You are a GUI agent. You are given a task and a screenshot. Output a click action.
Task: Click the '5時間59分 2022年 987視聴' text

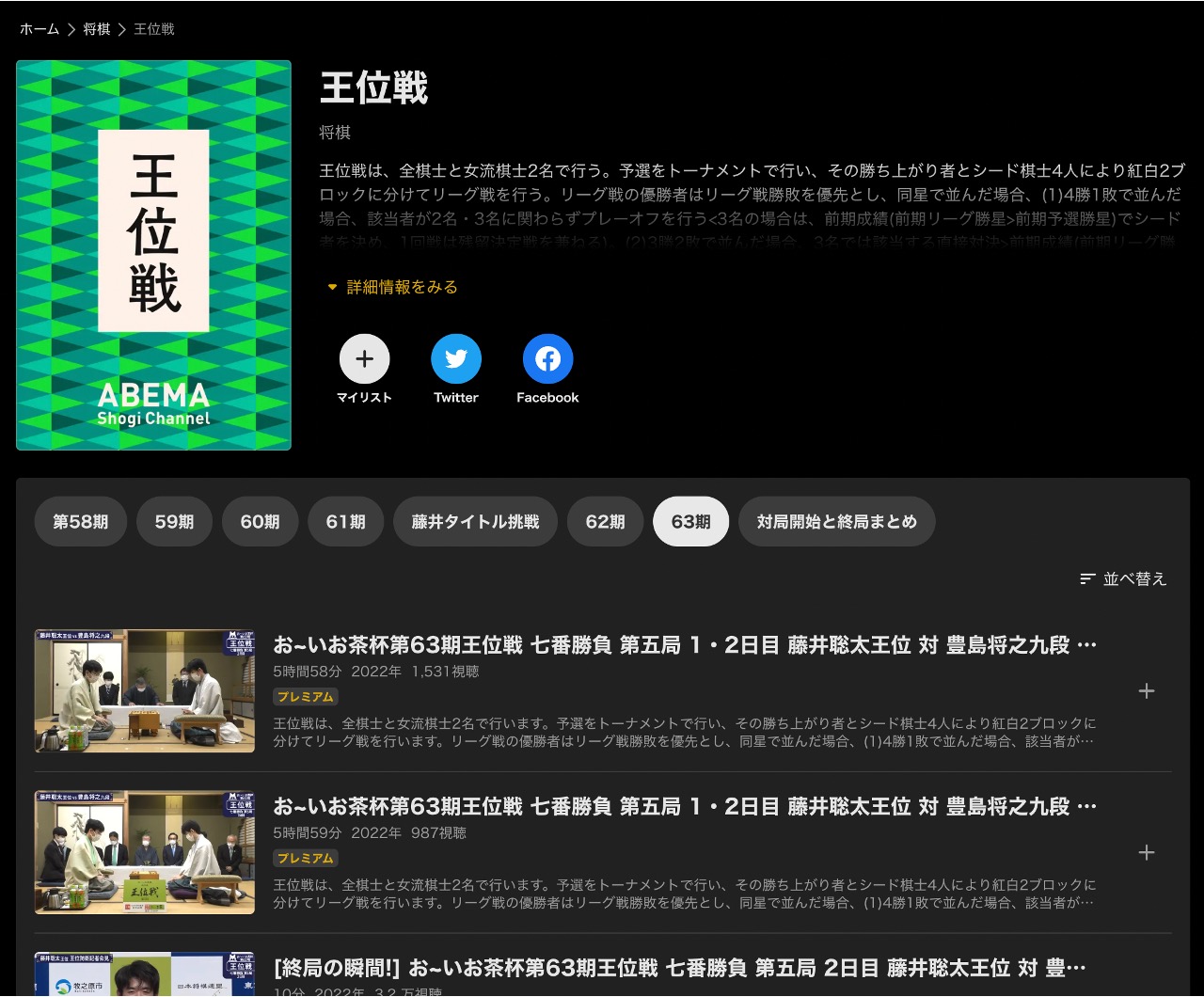[x=370, y=833]
